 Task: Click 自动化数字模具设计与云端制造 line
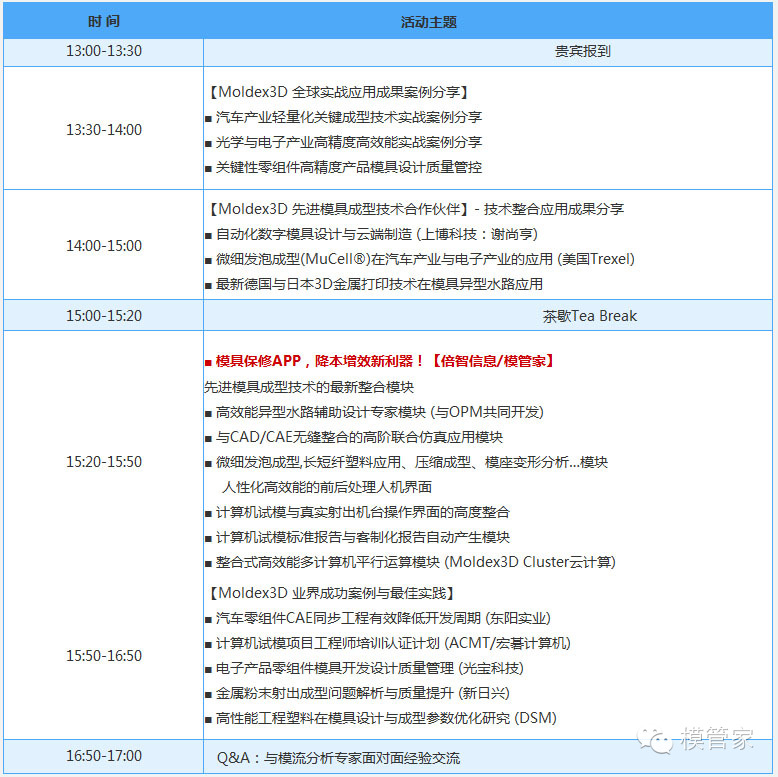pos(371,234)
